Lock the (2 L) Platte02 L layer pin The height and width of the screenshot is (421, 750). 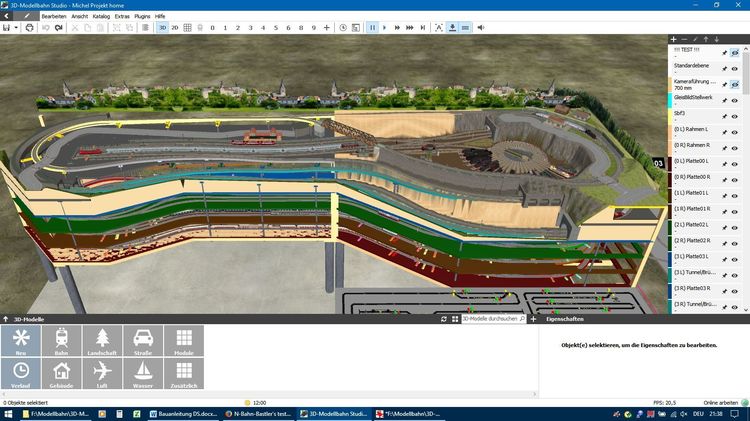point(725,228)
